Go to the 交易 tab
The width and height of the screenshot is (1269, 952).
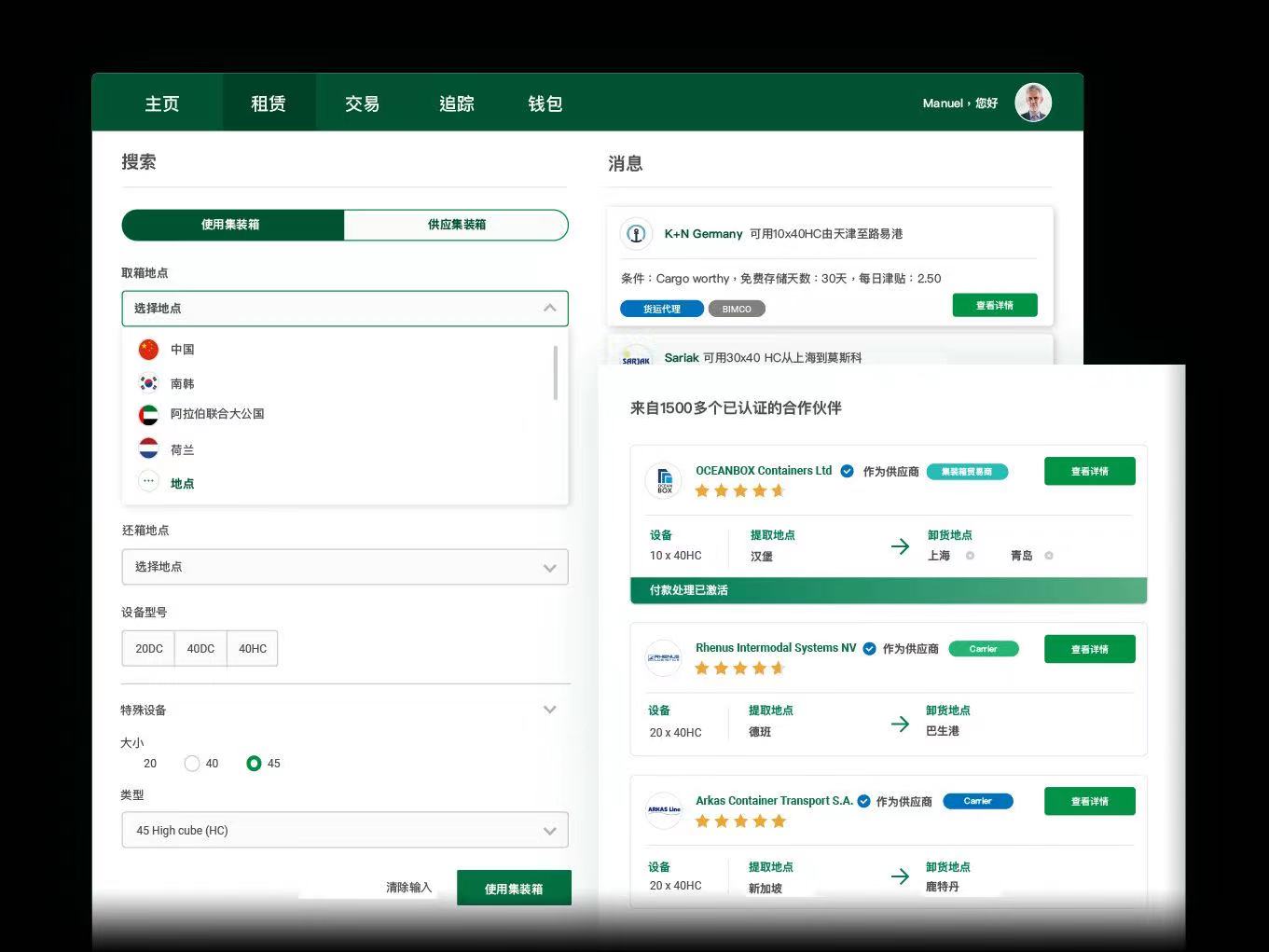click(362, 103)
